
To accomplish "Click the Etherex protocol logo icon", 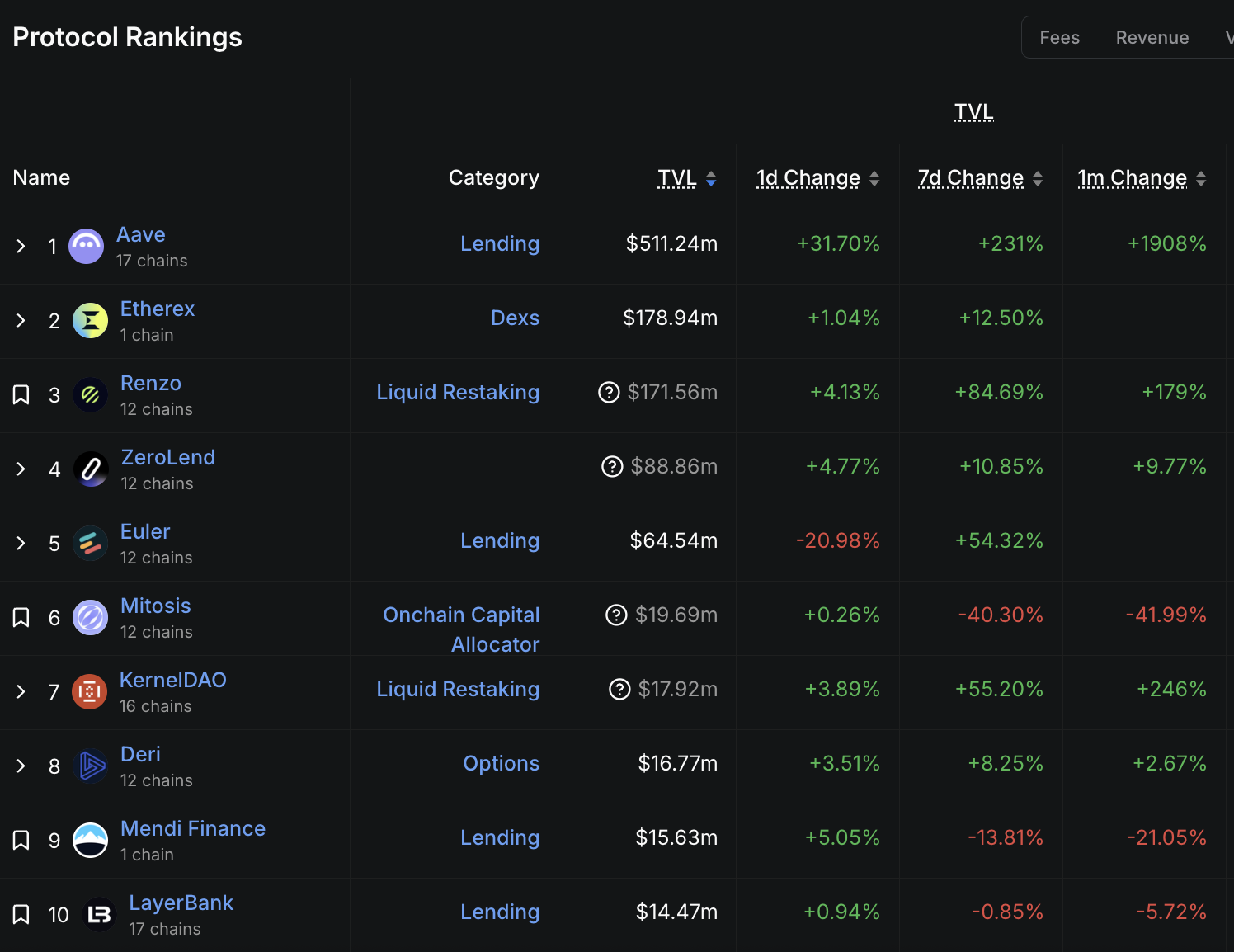I will (91, 321).
